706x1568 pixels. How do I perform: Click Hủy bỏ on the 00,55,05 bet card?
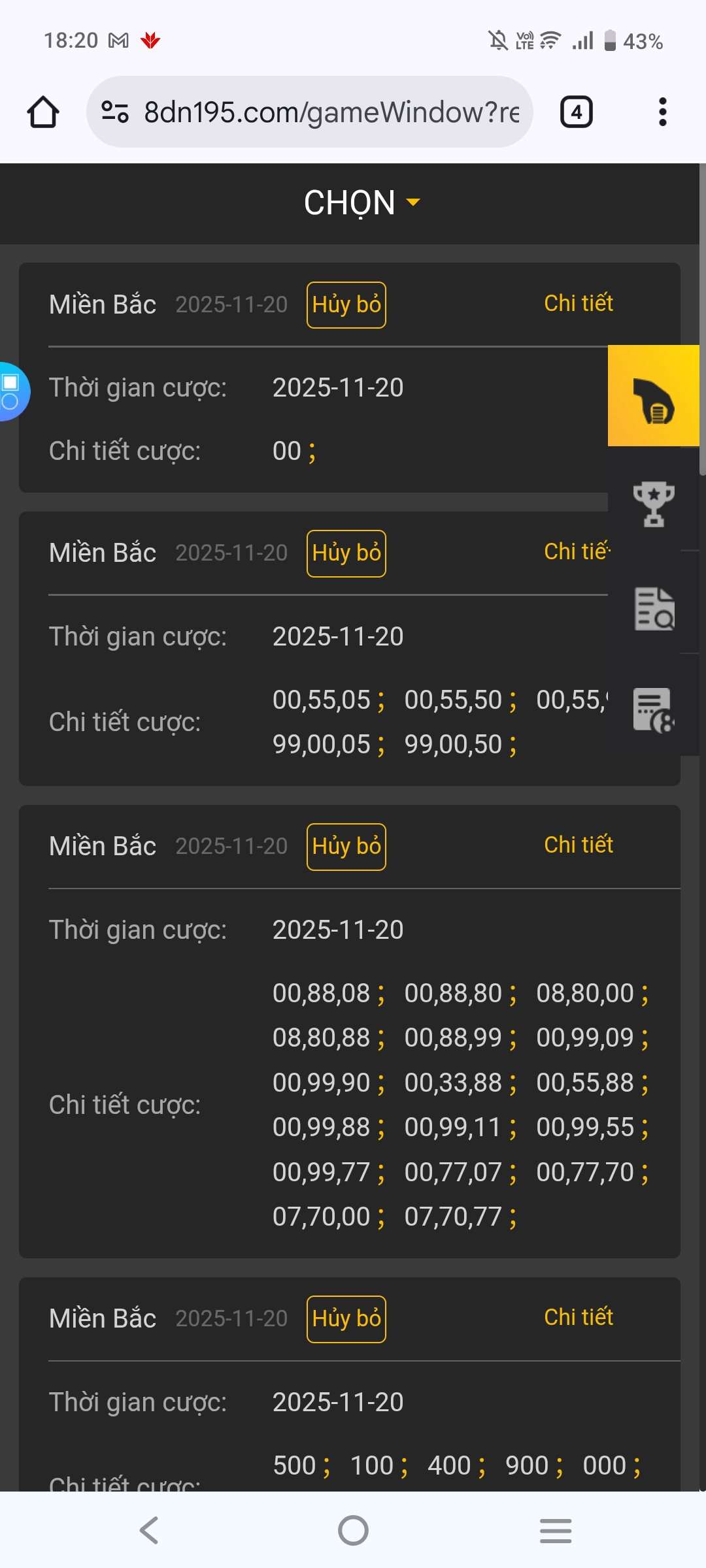pyautogui.click(x=346, y=553)
